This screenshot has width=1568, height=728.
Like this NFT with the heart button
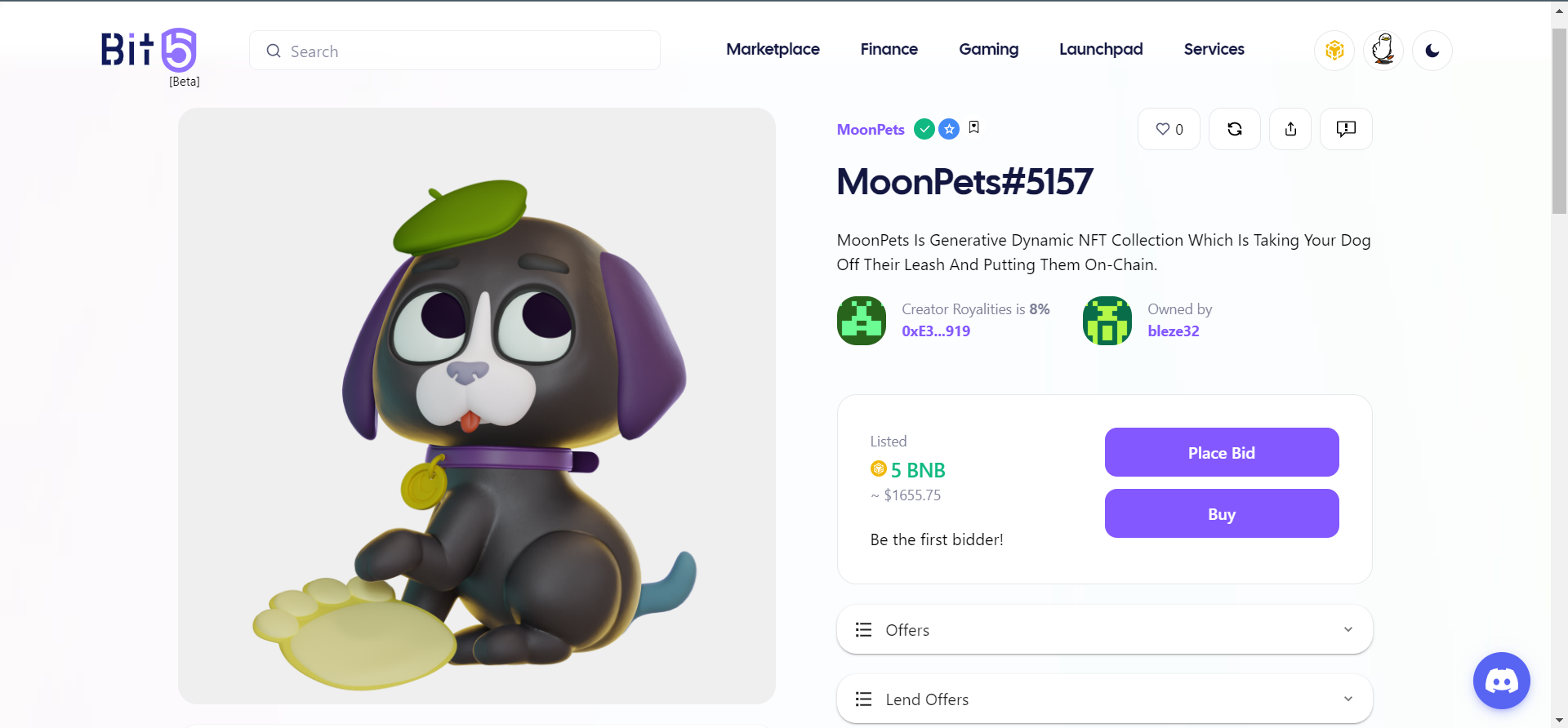click(1169, 129)
